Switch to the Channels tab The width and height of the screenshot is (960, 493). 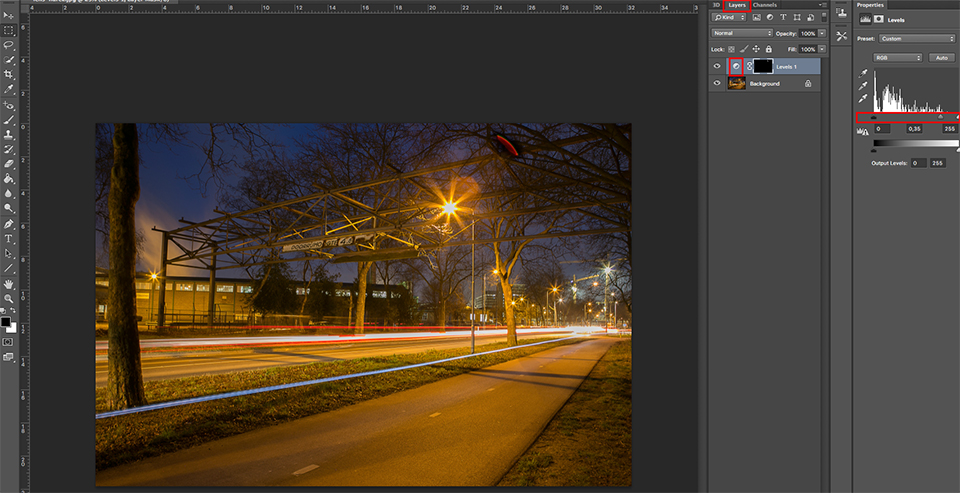765,5
